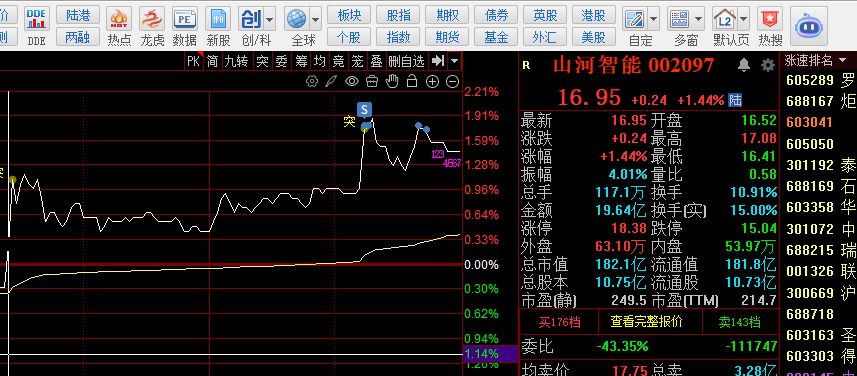Viewport: 857px width, 376px height.
Task: Select the 期货 menu item
Action: click(x=447, y=37)
